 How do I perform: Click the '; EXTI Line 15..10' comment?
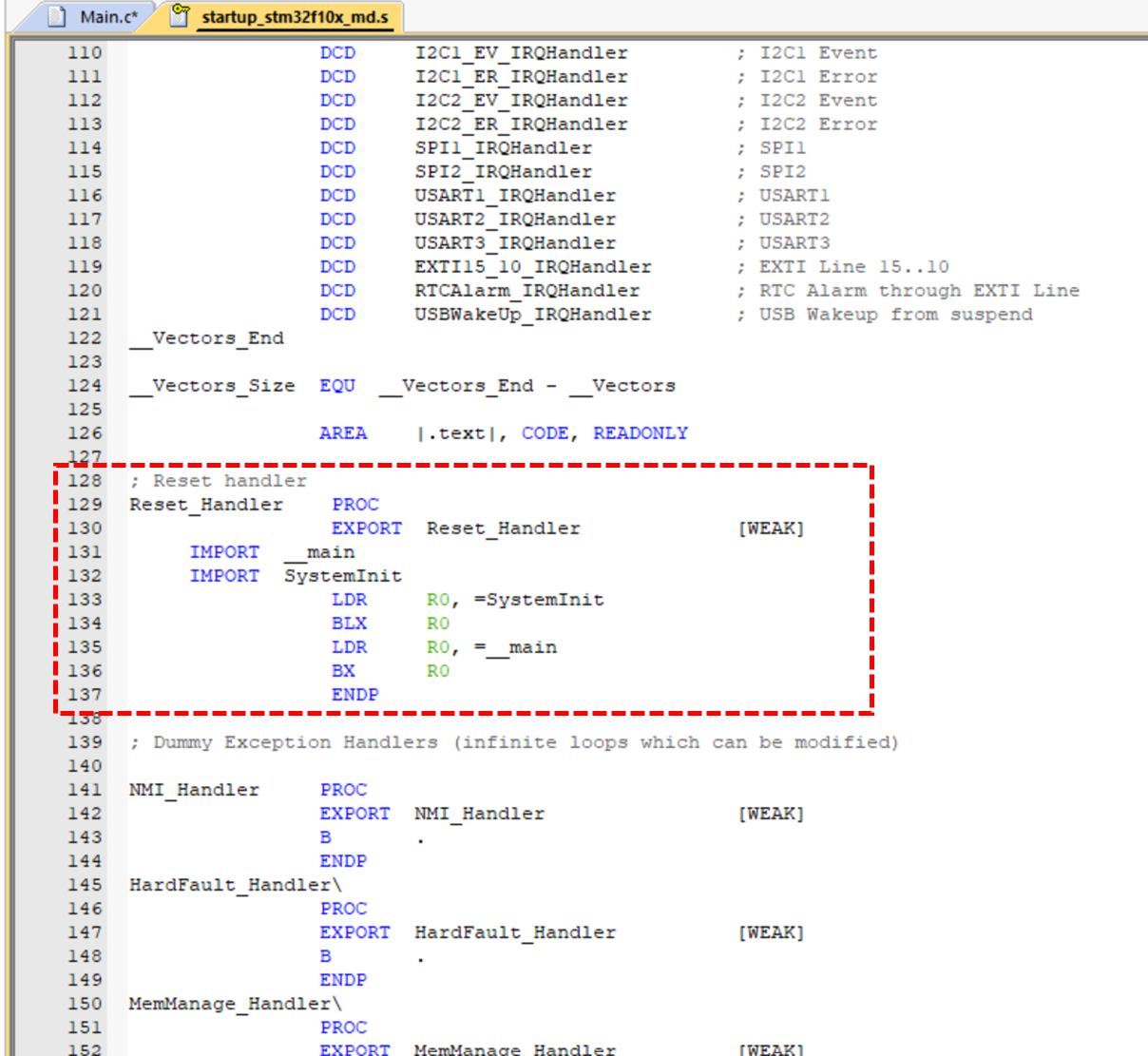click(842, 267)
